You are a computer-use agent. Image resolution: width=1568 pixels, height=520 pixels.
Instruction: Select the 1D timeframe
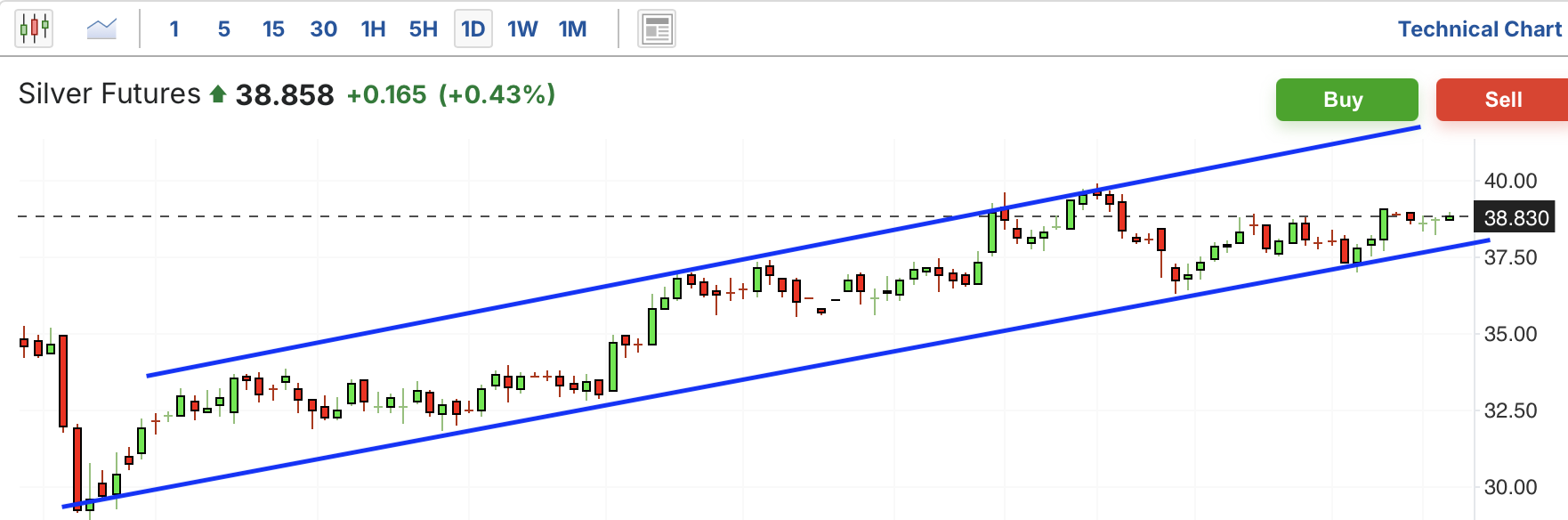(473, 29)
